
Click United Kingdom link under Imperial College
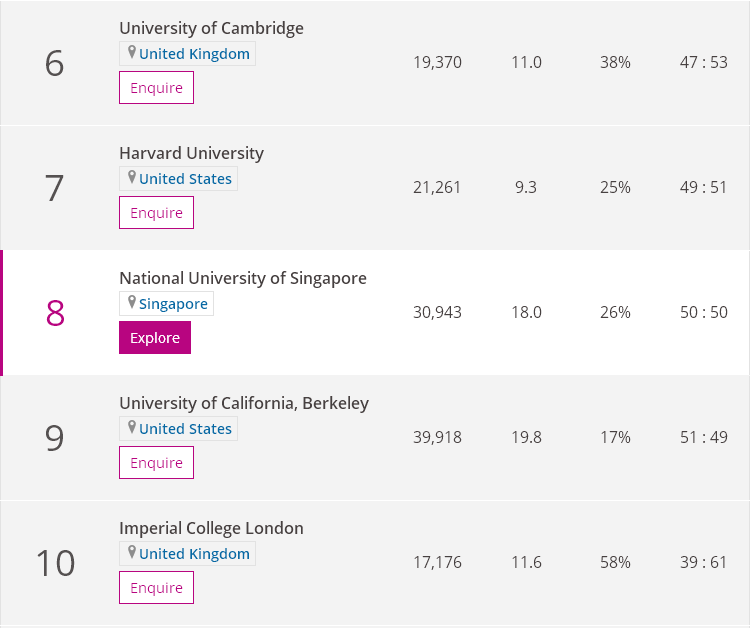pos(194,554)
